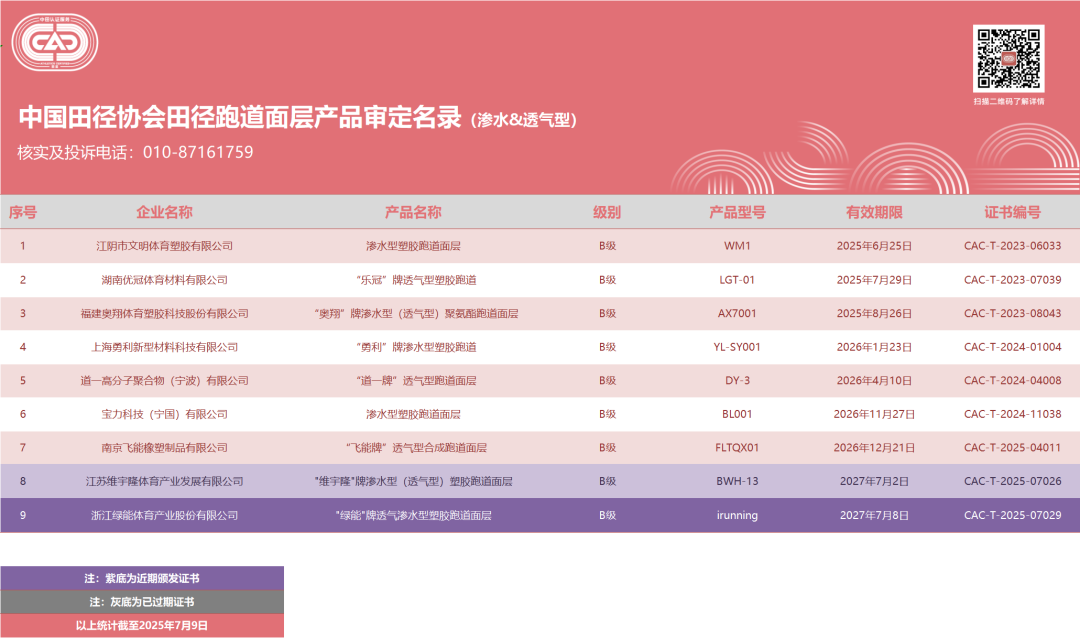Click 'B级' grade in row 9

point(607,515)
